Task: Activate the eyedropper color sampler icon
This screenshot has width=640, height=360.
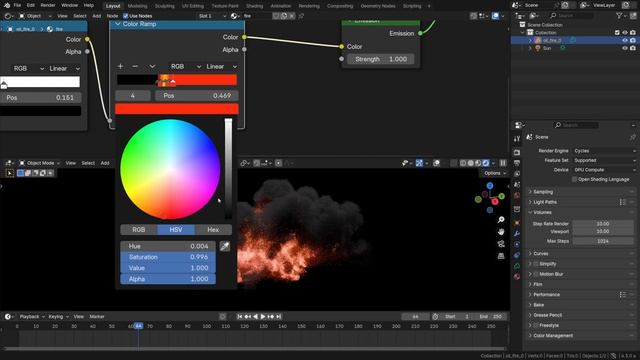Action: 225,246
